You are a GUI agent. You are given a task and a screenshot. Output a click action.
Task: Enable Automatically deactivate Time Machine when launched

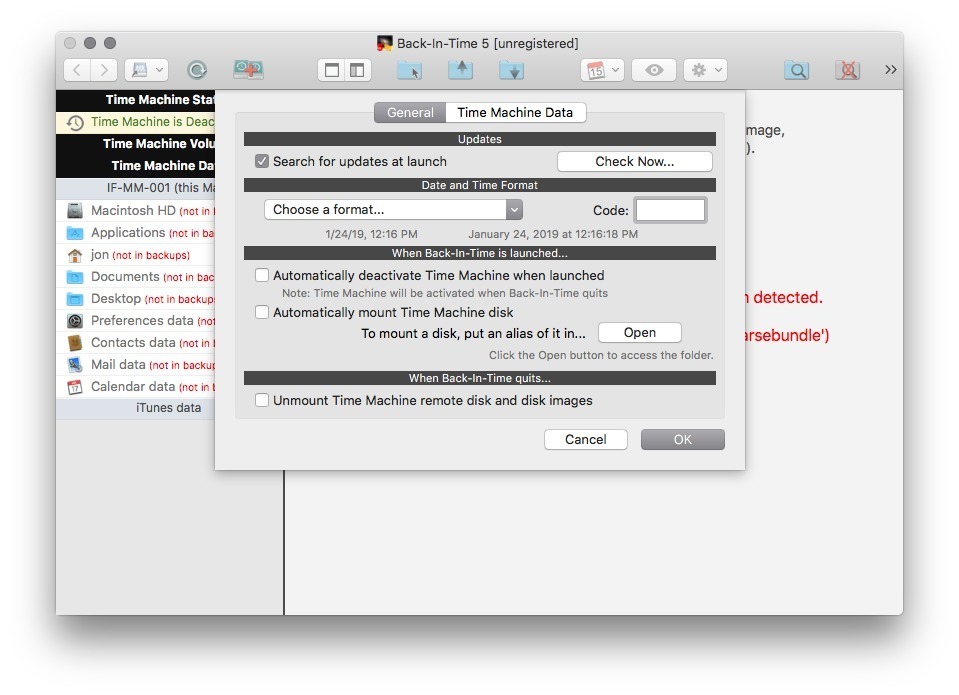(262, 275)
